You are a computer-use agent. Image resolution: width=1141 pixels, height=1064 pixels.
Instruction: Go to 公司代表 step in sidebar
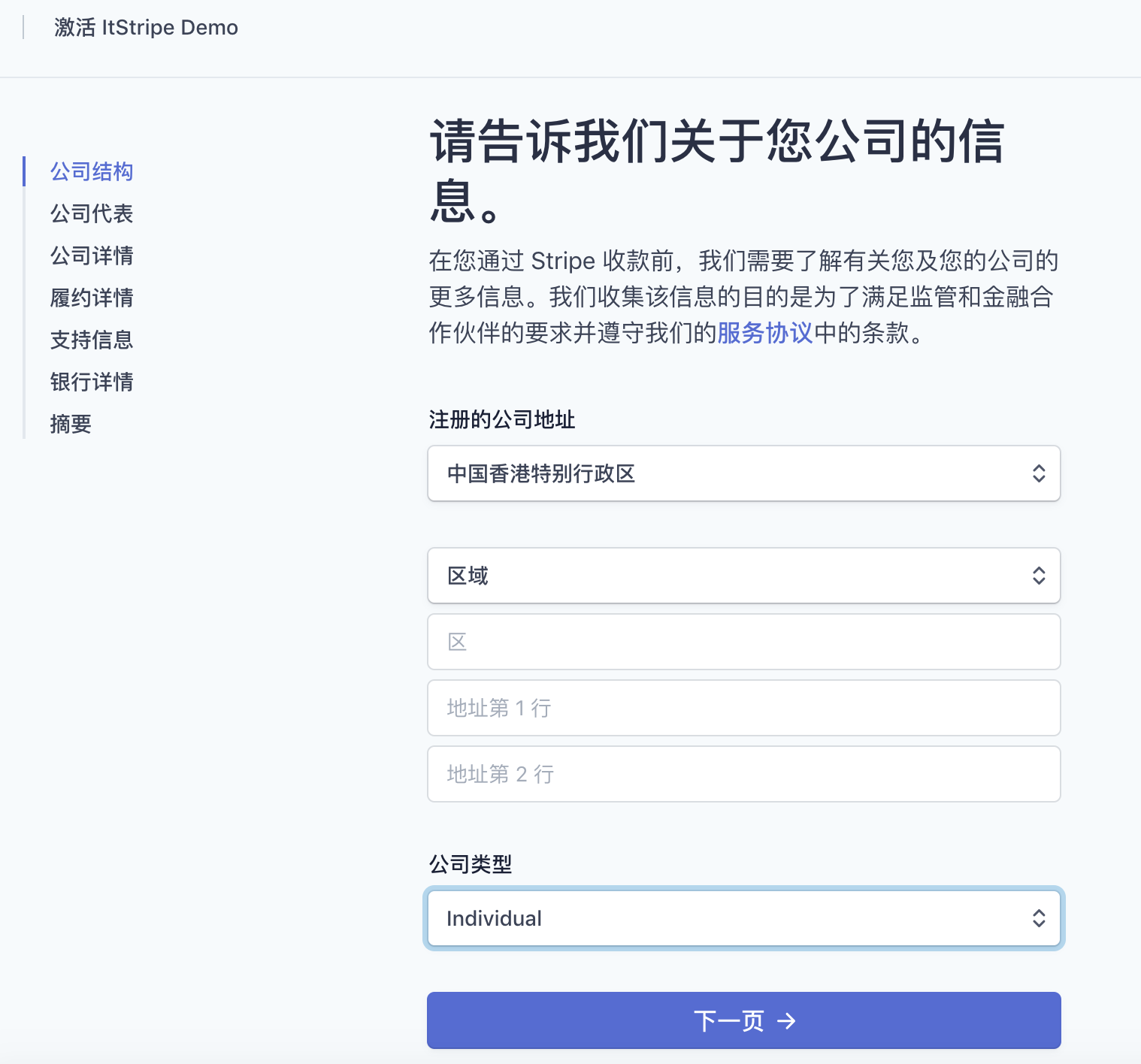(92, 213)
